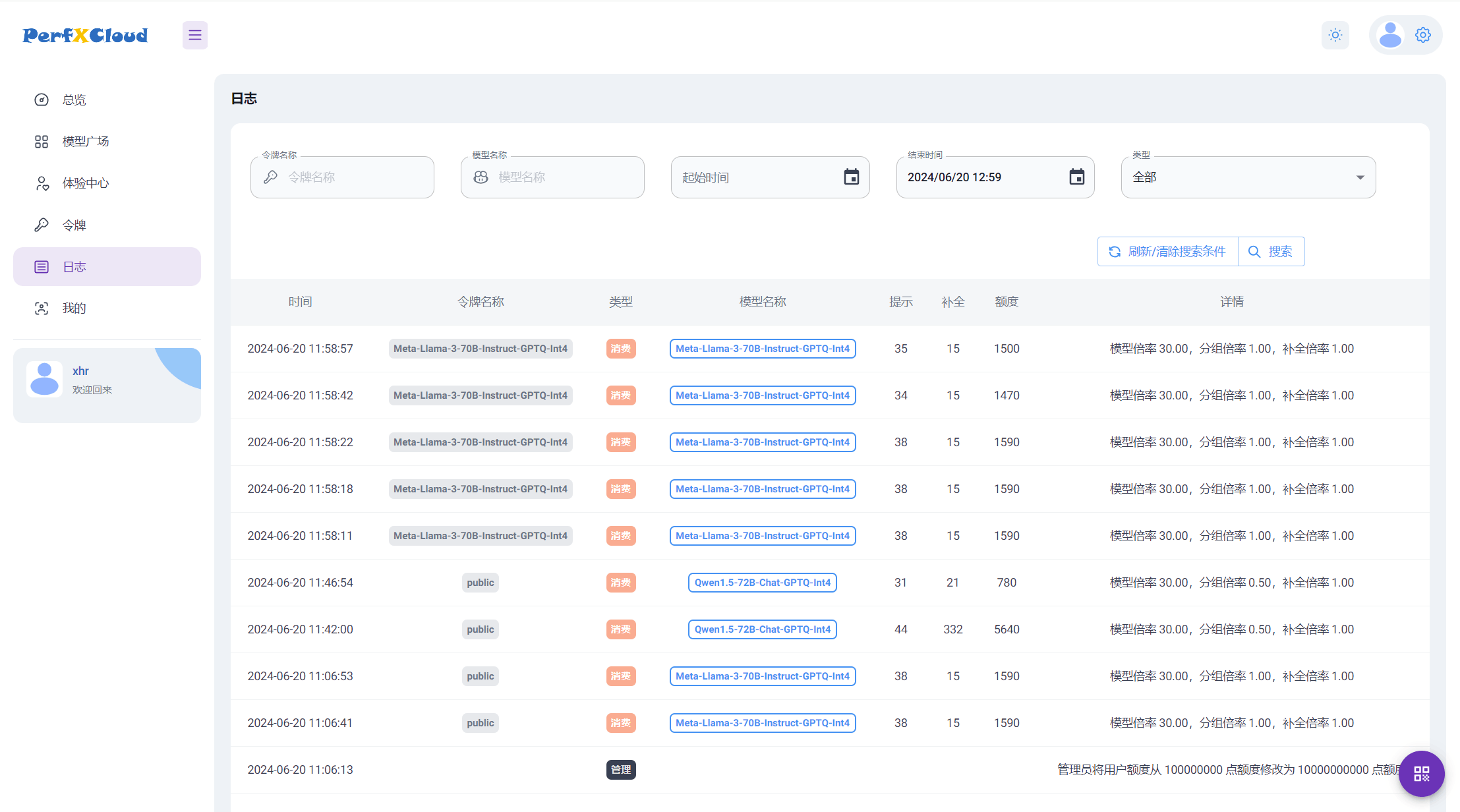1460x812 pixels.
Task: Click public tag in 11:46:54 row
Action: (481, 583)
